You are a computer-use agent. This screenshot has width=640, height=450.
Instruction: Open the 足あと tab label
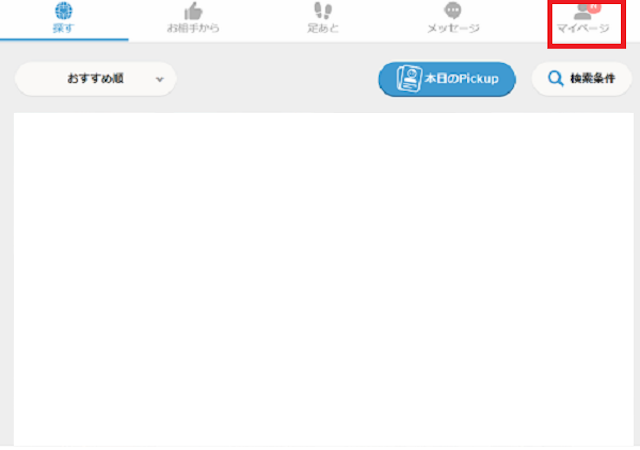click(x=323, y=28)
